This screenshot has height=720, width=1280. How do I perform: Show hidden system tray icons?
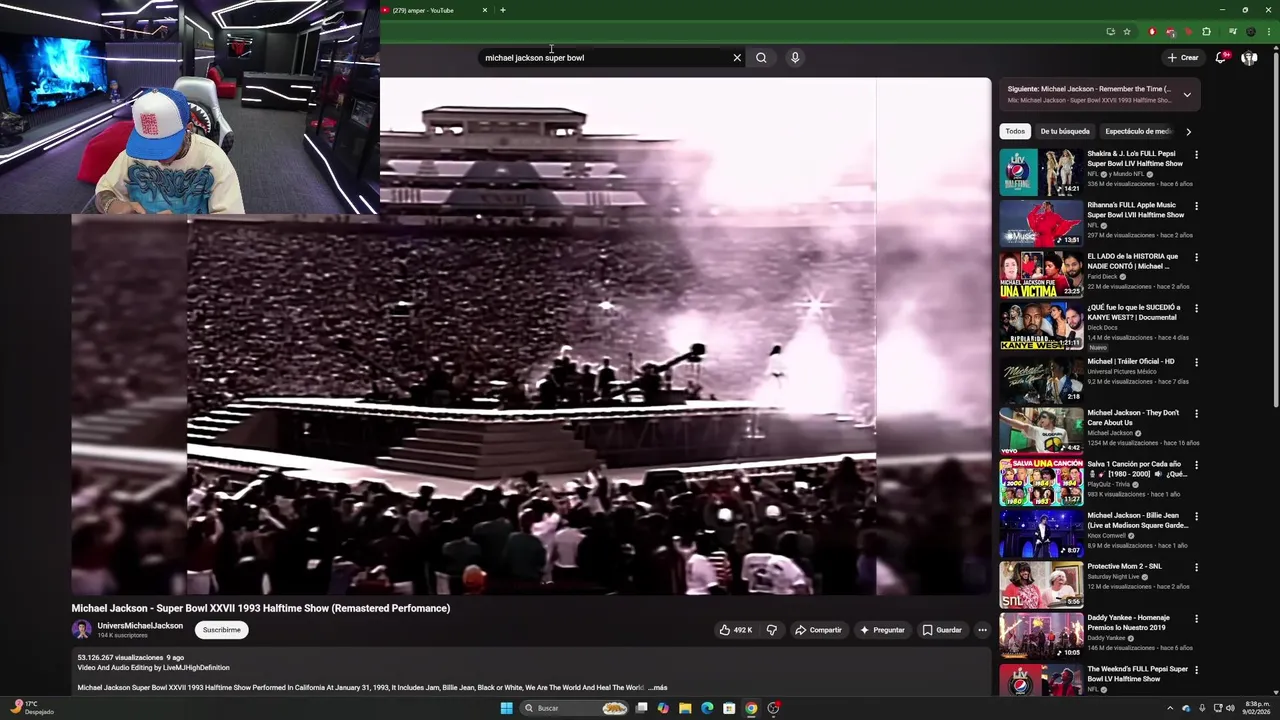(x=1170, y=708)
